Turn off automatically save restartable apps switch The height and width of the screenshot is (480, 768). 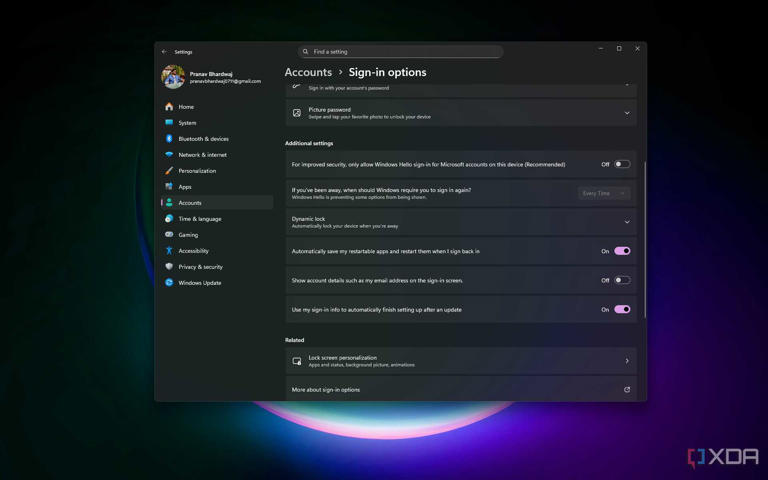coord(622,251)
